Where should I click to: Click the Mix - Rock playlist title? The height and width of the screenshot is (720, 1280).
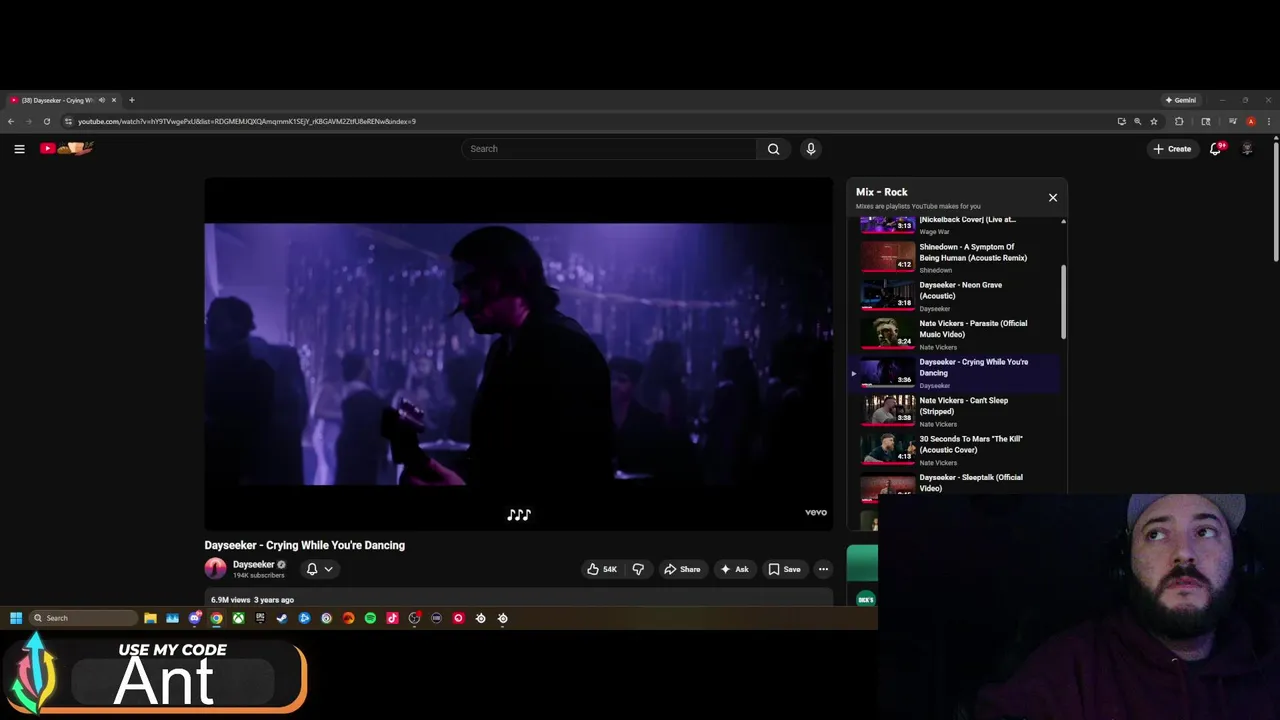[x=882, y=192]
